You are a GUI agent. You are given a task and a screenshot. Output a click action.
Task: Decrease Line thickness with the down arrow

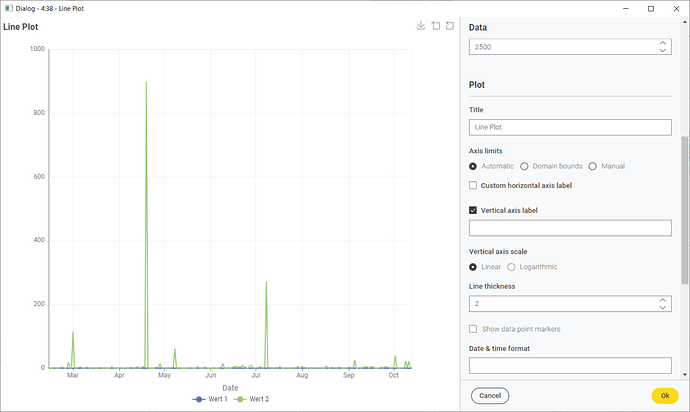pyautogui.click(x=662, y=307)
